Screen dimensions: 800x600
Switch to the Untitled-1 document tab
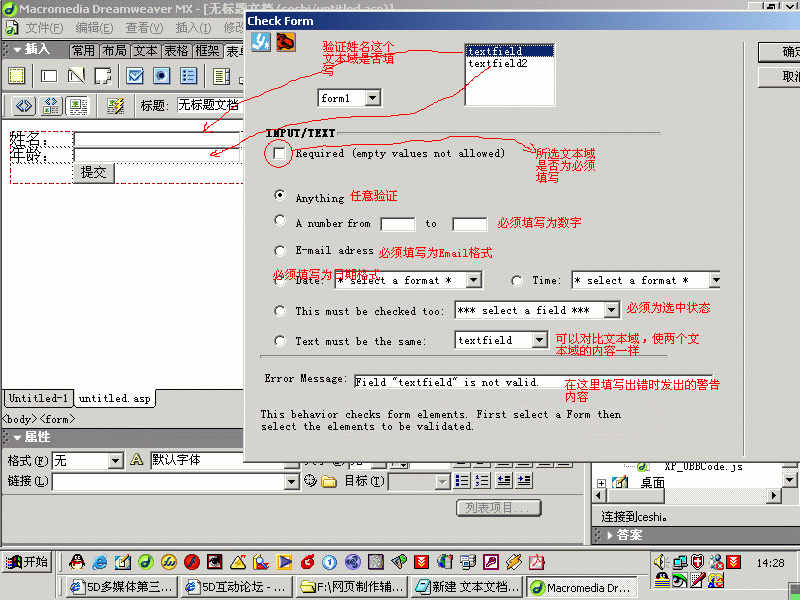tap(38, 398)
